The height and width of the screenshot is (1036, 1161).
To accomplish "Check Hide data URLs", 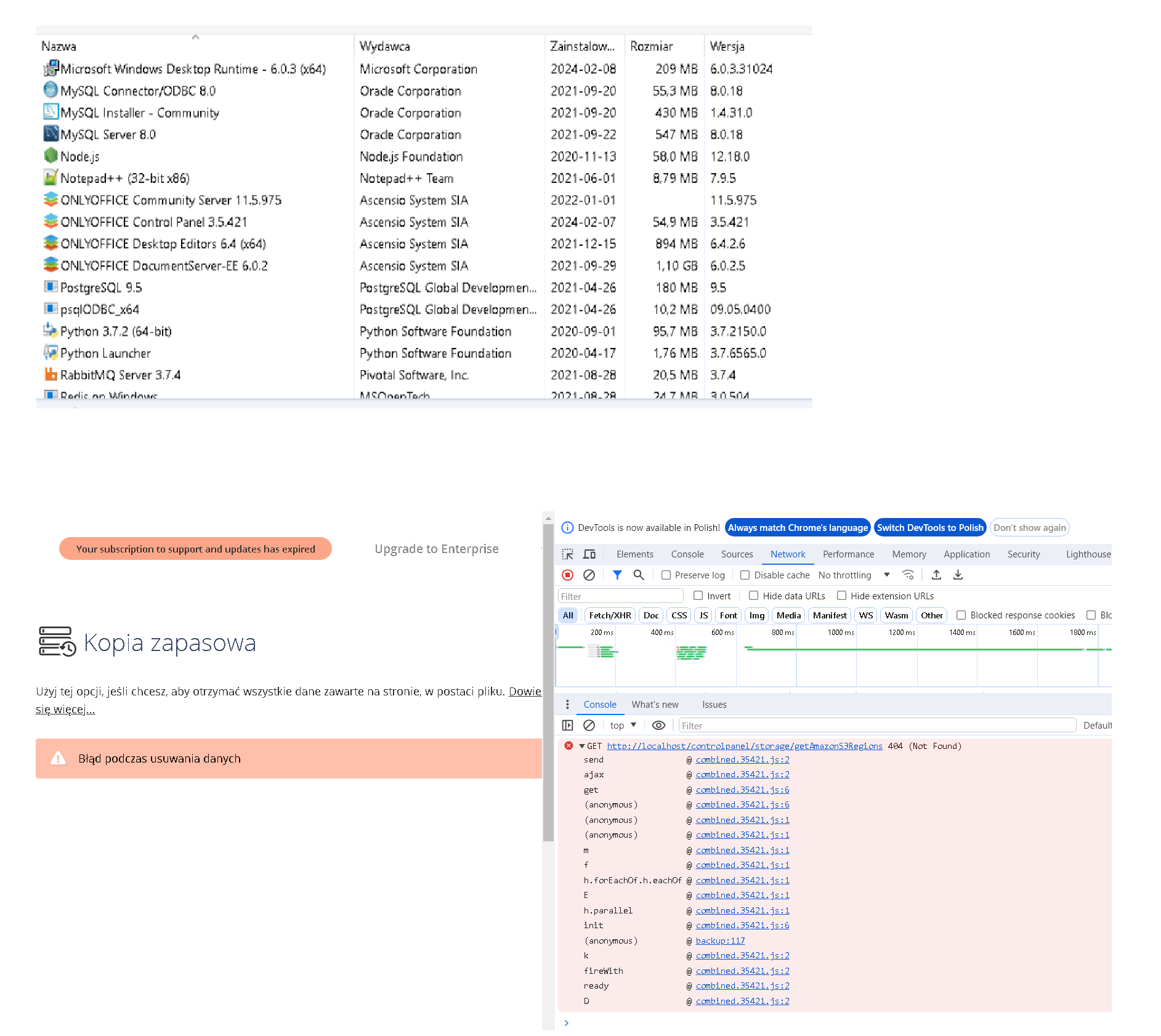I will (753, 596).
